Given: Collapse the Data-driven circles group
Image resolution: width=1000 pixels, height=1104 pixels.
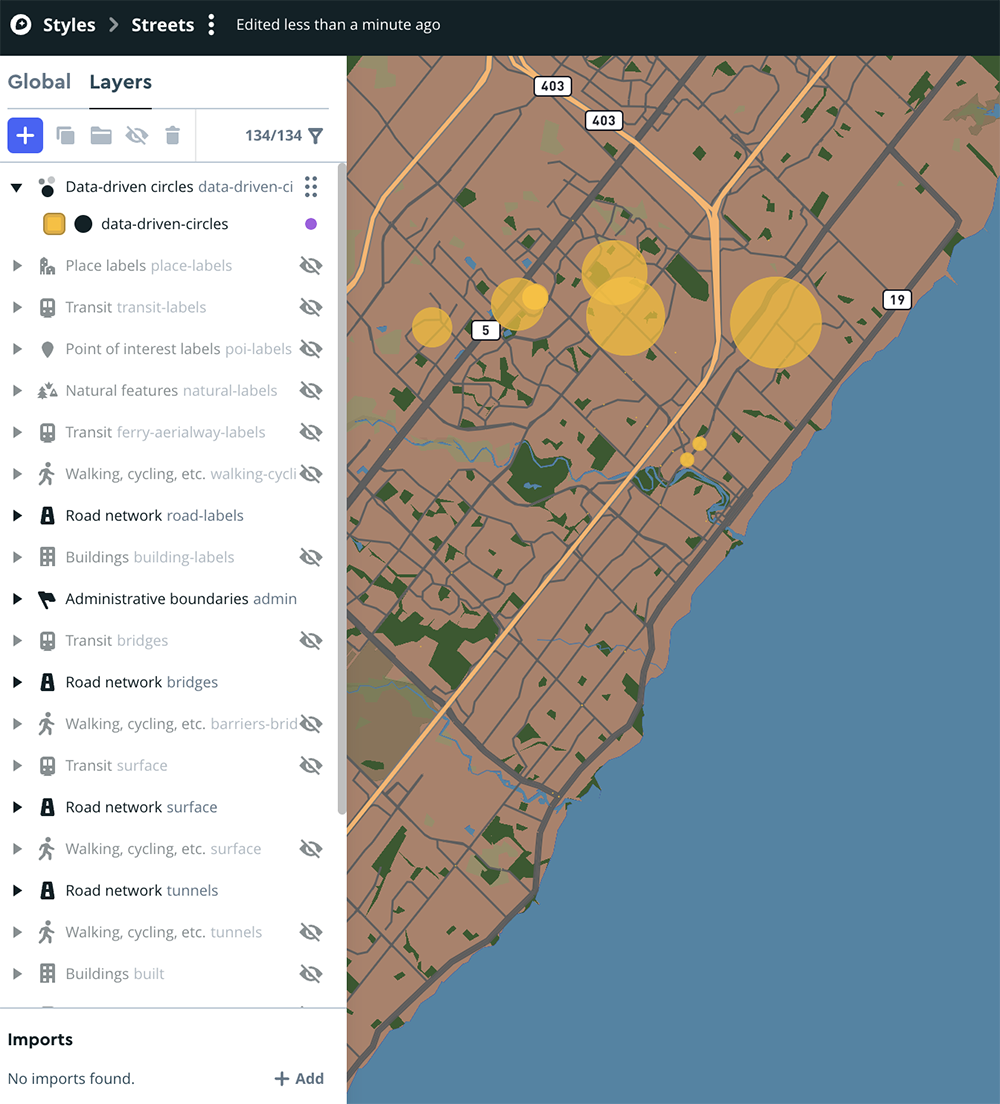Looking at the screenshot, I should pyautogui.click(x=16, y=187).
